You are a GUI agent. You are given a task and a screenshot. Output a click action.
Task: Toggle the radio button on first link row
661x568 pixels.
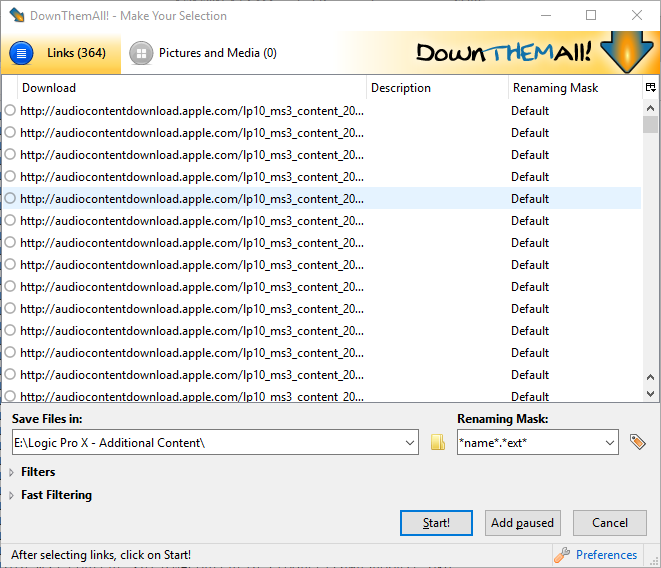click(10, 111)
